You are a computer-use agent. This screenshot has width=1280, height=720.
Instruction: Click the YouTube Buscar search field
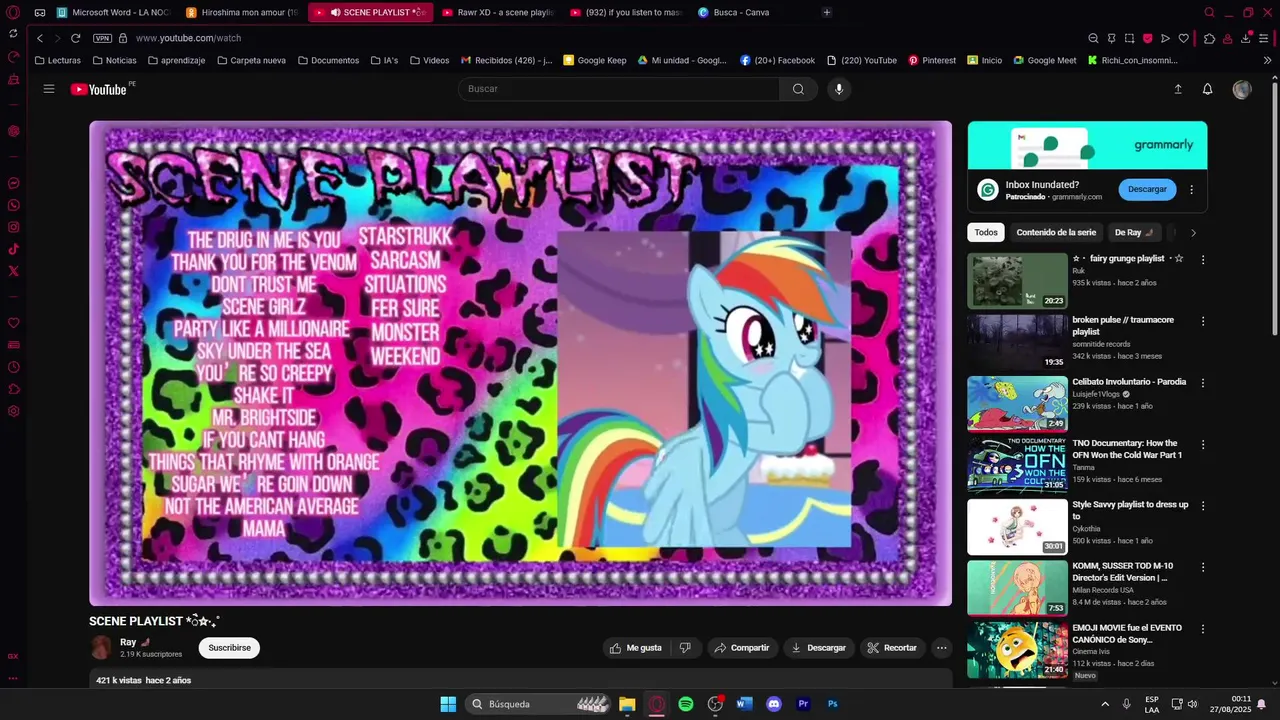click(619, 89)
